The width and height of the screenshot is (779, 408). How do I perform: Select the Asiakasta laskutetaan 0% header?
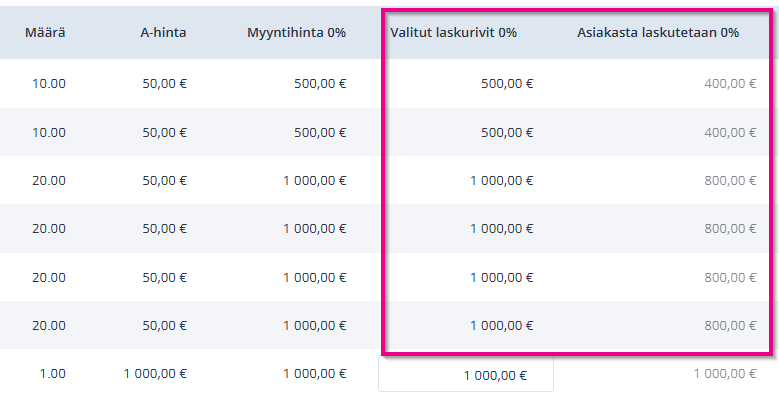point(657,32)
